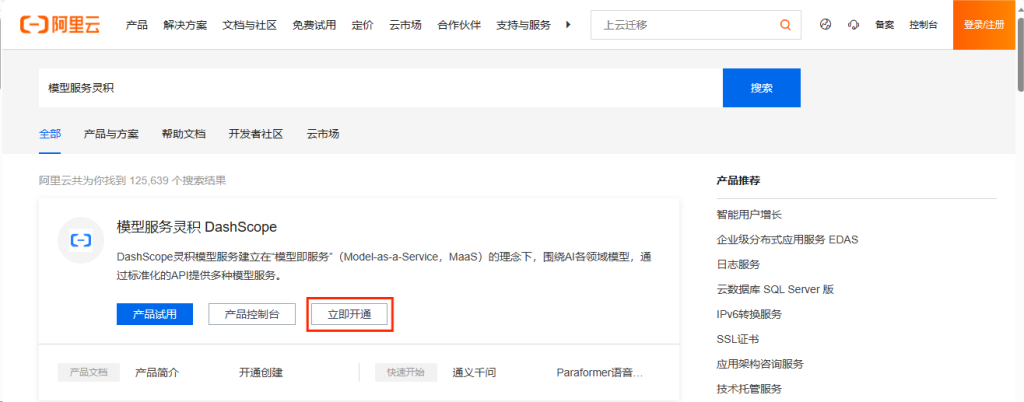Click 企业级分布式应用服务 EDAS link
Viewport: 1024px width, 402px height.
pyautogui.click(x=787, y=240)
